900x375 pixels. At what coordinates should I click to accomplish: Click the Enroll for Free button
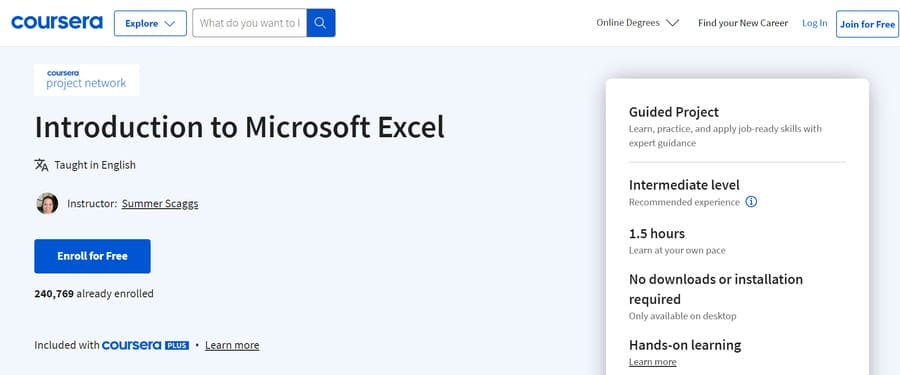(92, 256)
